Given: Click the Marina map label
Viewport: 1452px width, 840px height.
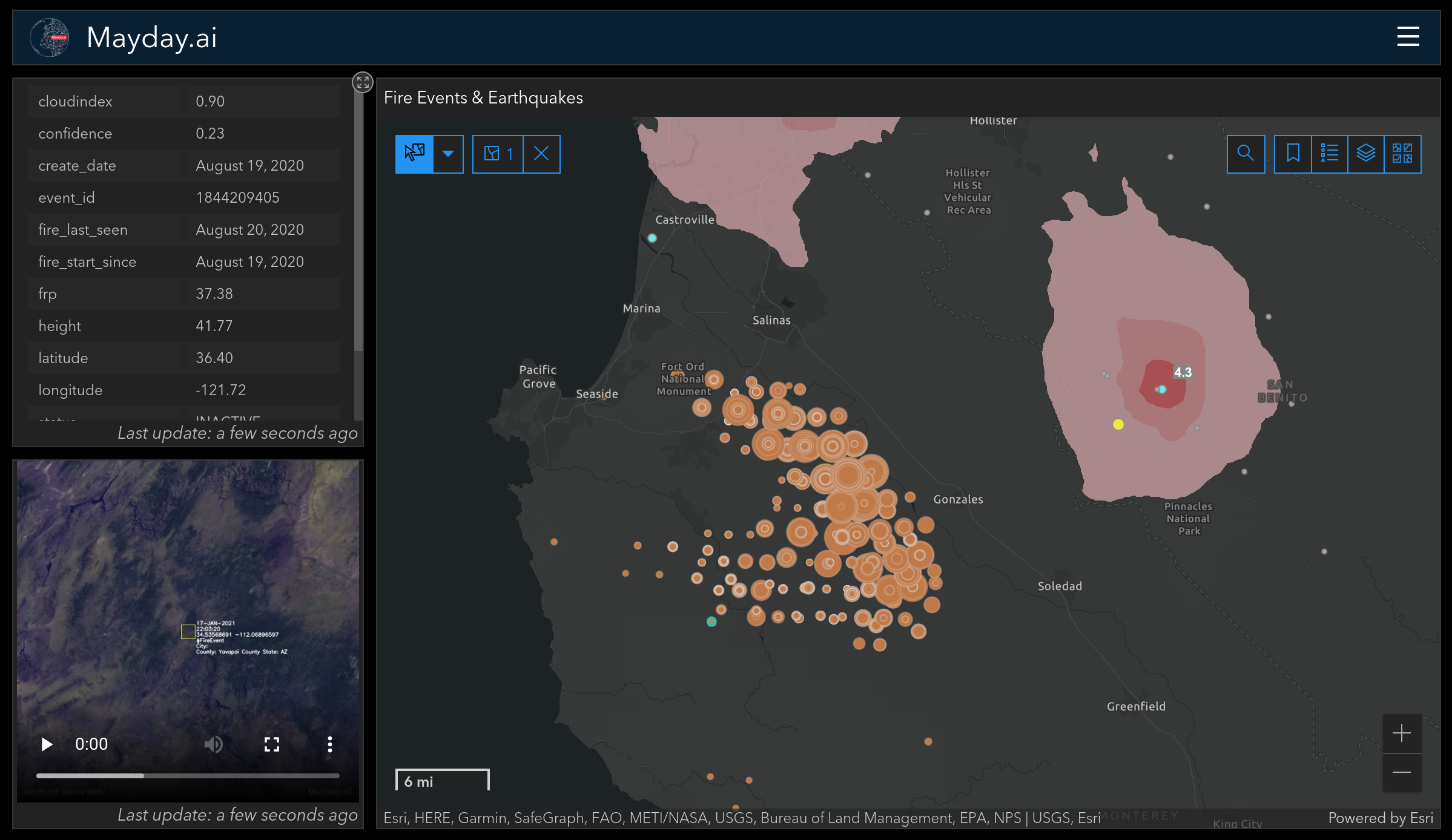Looking at the screenshot, I should 641,308.
